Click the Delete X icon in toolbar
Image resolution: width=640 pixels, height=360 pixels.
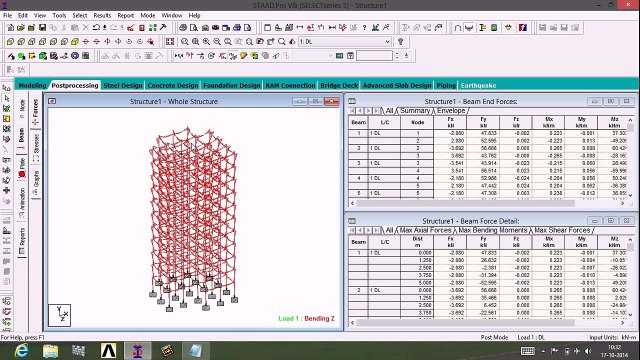(85, 28)
